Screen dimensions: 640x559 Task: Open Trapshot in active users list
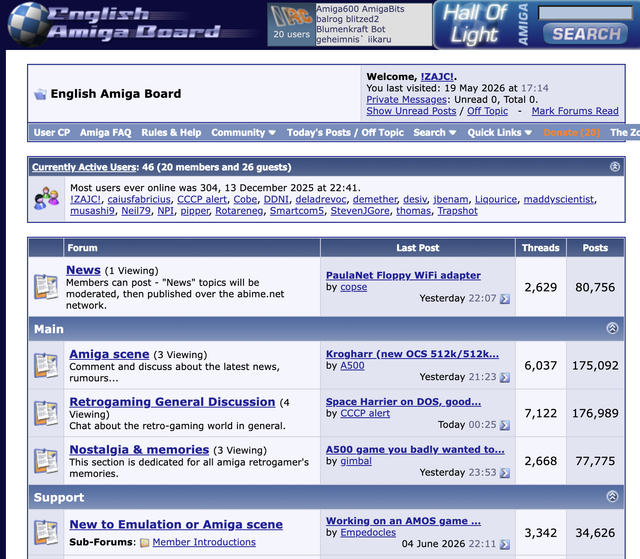point(458,211)
